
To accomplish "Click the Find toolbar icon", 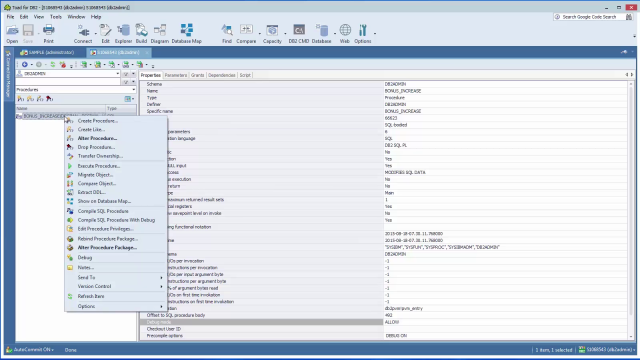I will pyautogui.click(x=227, y=33).
